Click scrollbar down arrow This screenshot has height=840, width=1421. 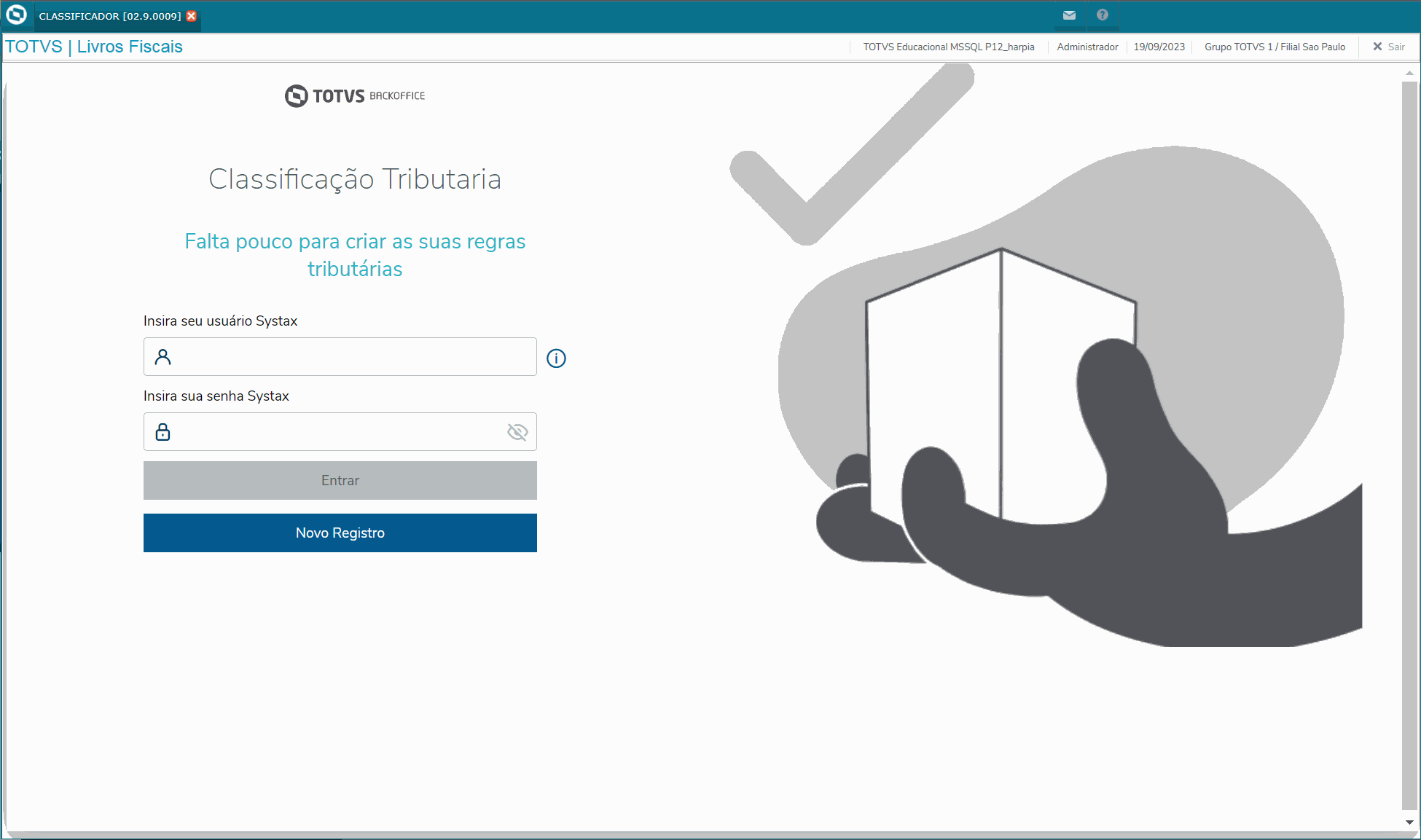[x=1409, y=822]
